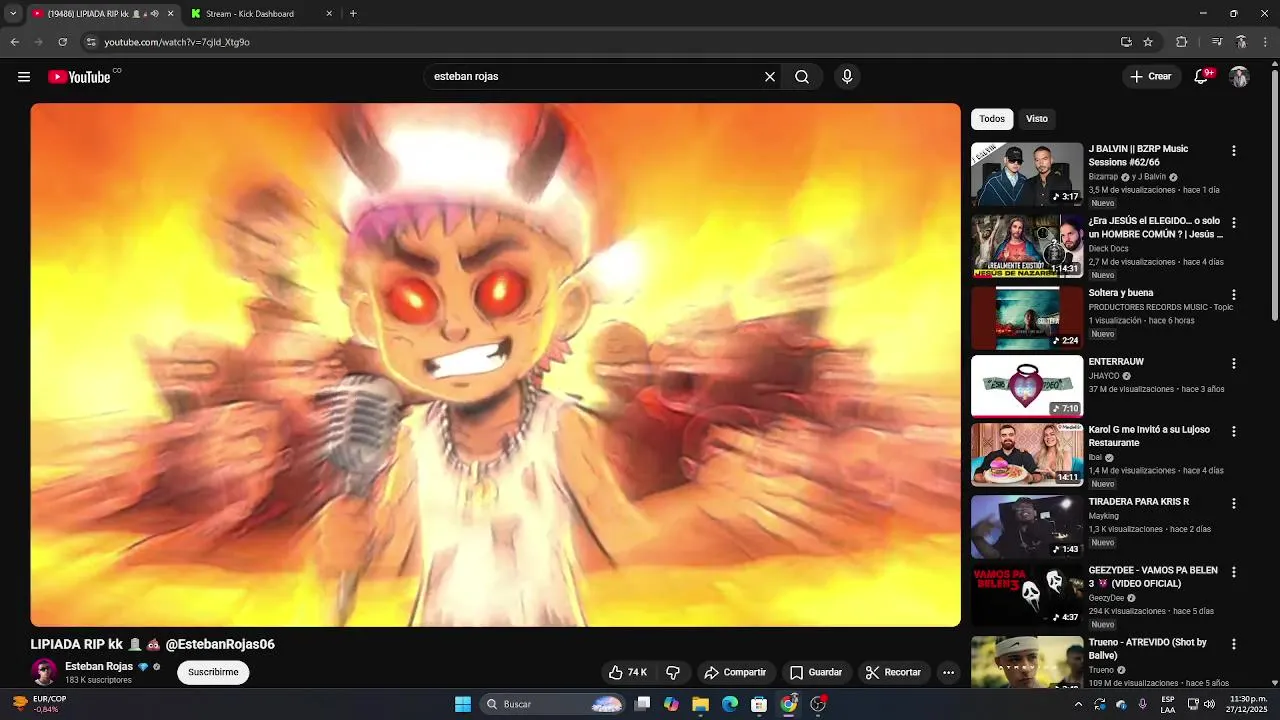1280x720 pixels.
Task: Go to YouTube home via logo
Action: 79,77
